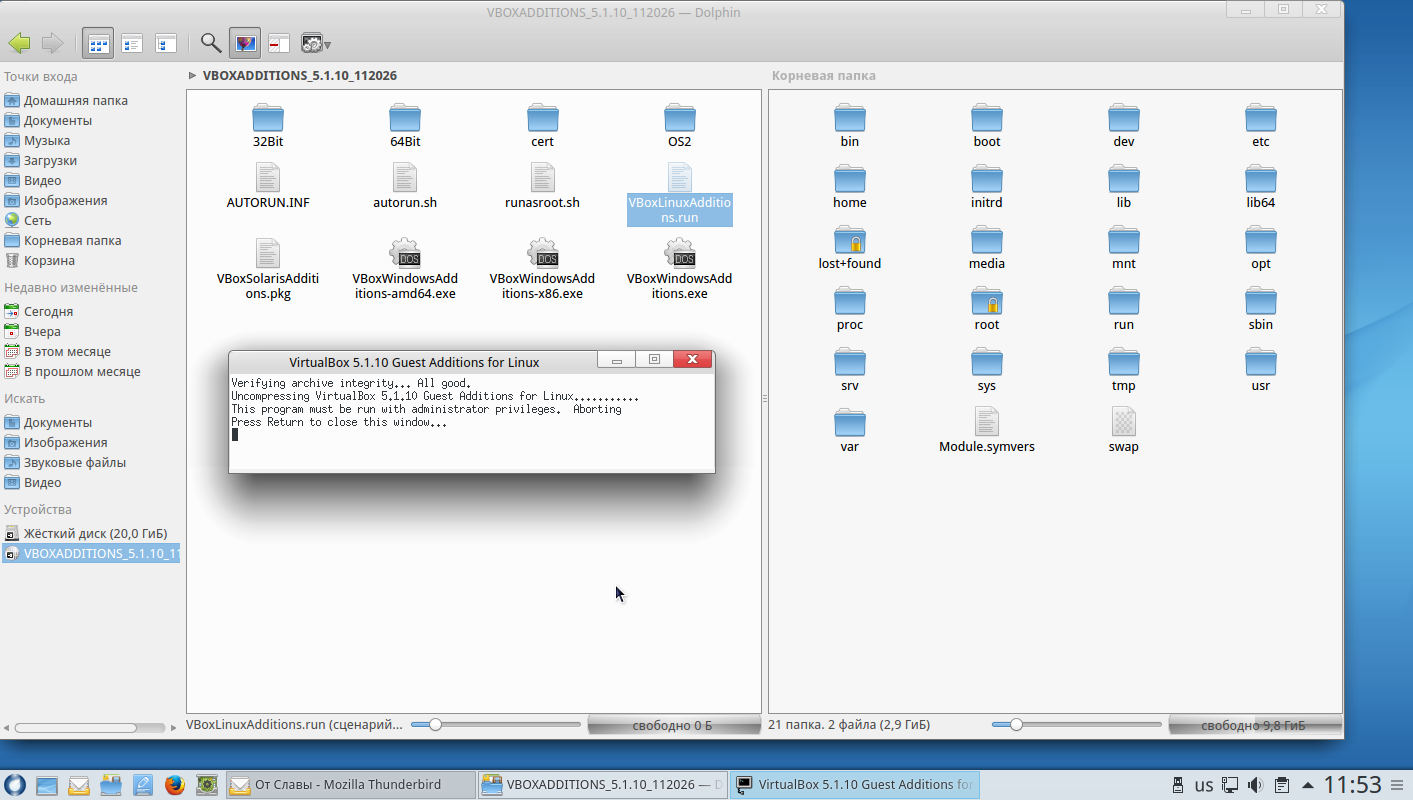Expand hidden system tray icons arrow
Screen dimensions: 1413x800
1308,785
